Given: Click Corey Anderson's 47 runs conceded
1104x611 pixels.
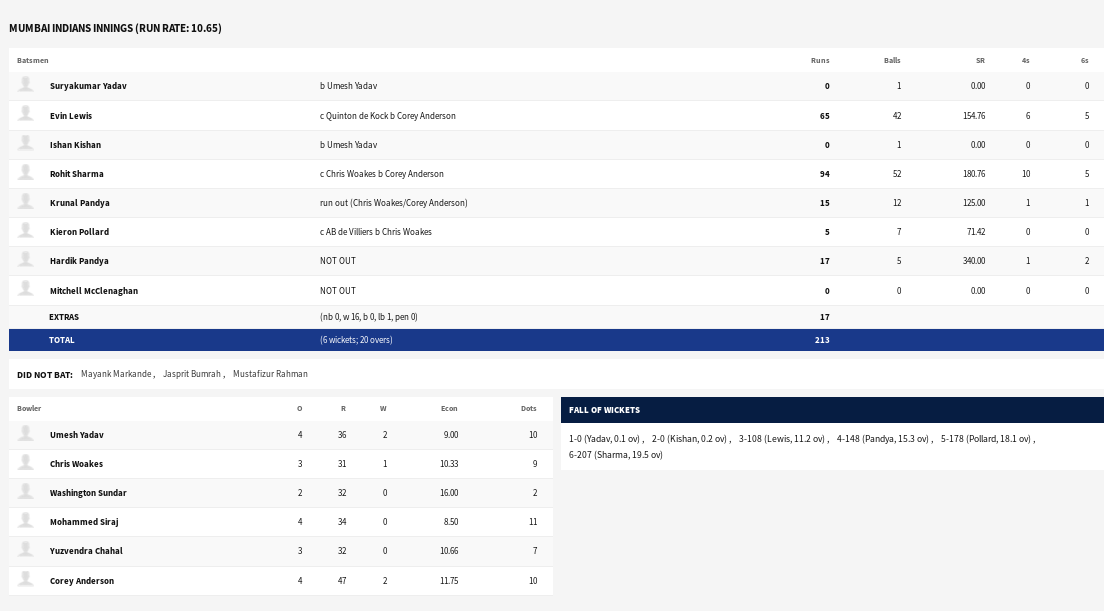Looking at the screenshot, I should 342,581.
